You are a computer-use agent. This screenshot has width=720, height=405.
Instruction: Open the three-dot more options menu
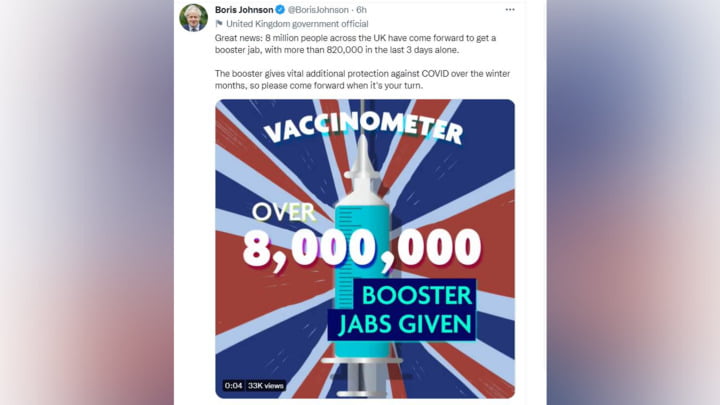pyautogui.click(x=510, y=10)
